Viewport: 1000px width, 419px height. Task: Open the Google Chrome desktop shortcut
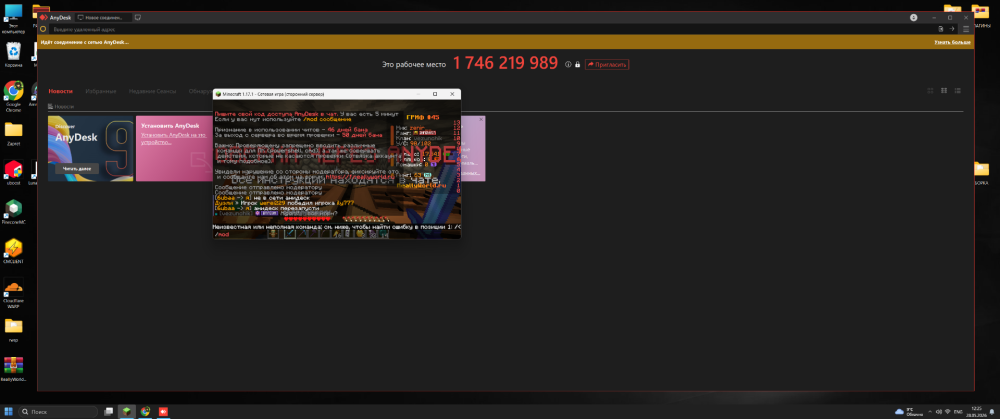[13, 96]
